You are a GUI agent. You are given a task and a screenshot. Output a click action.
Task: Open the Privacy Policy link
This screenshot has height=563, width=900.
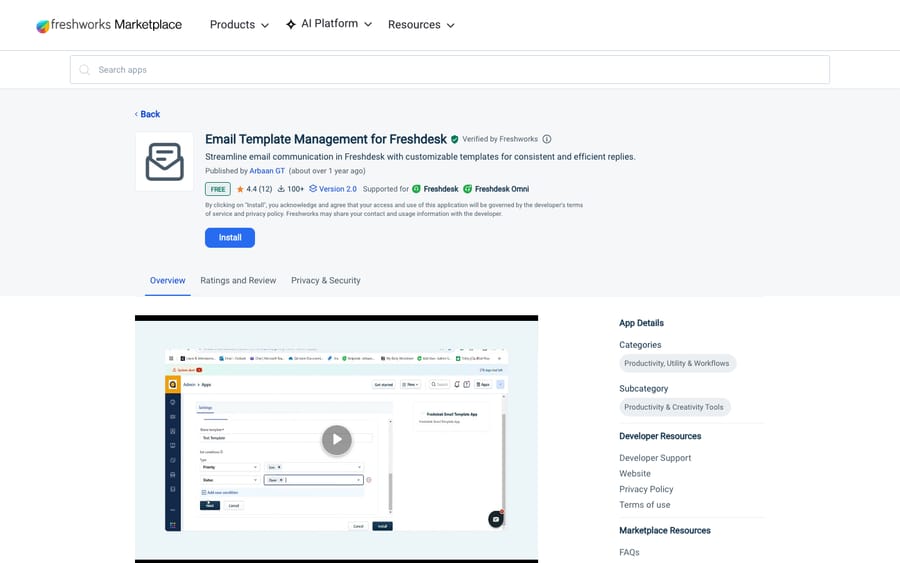click(646, 489)
